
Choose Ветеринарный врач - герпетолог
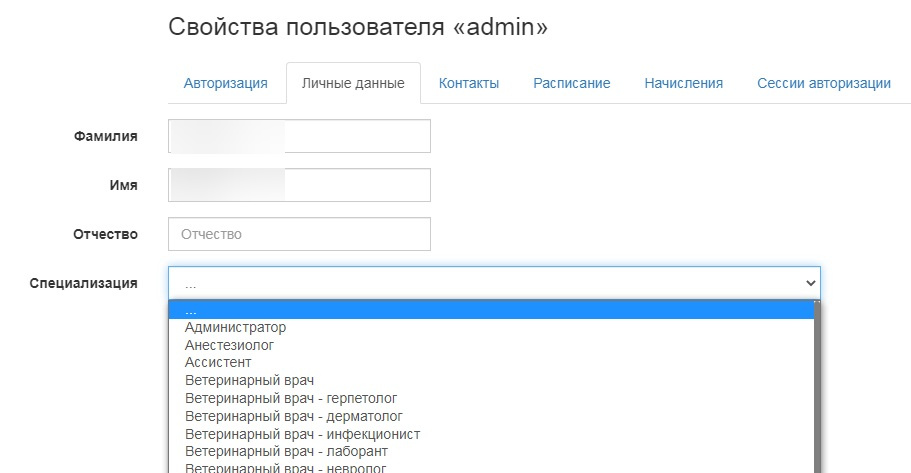pyautogui.click(x=492, y=399)
